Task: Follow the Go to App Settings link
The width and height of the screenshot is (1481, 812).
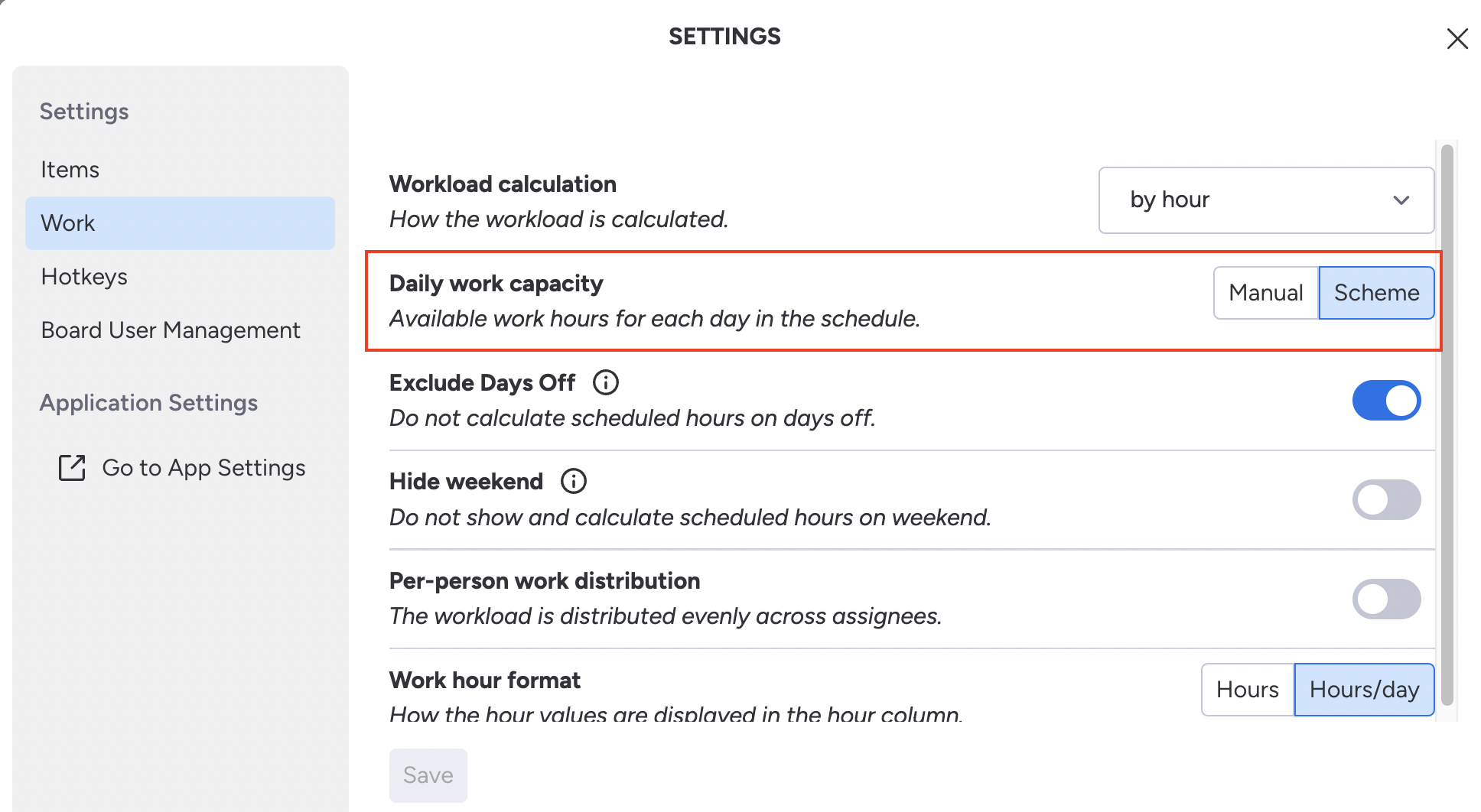Action: pos(203,468)
